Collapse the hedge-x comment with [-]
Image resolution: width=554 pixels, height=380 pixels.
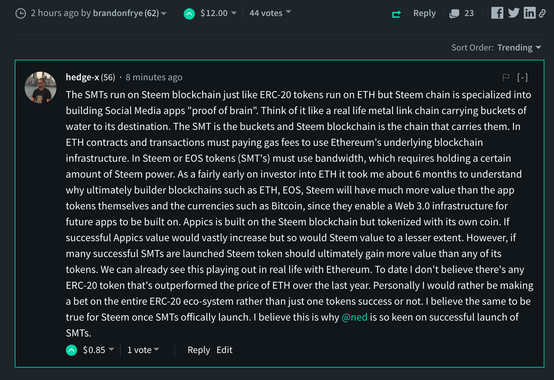(522, 77)
